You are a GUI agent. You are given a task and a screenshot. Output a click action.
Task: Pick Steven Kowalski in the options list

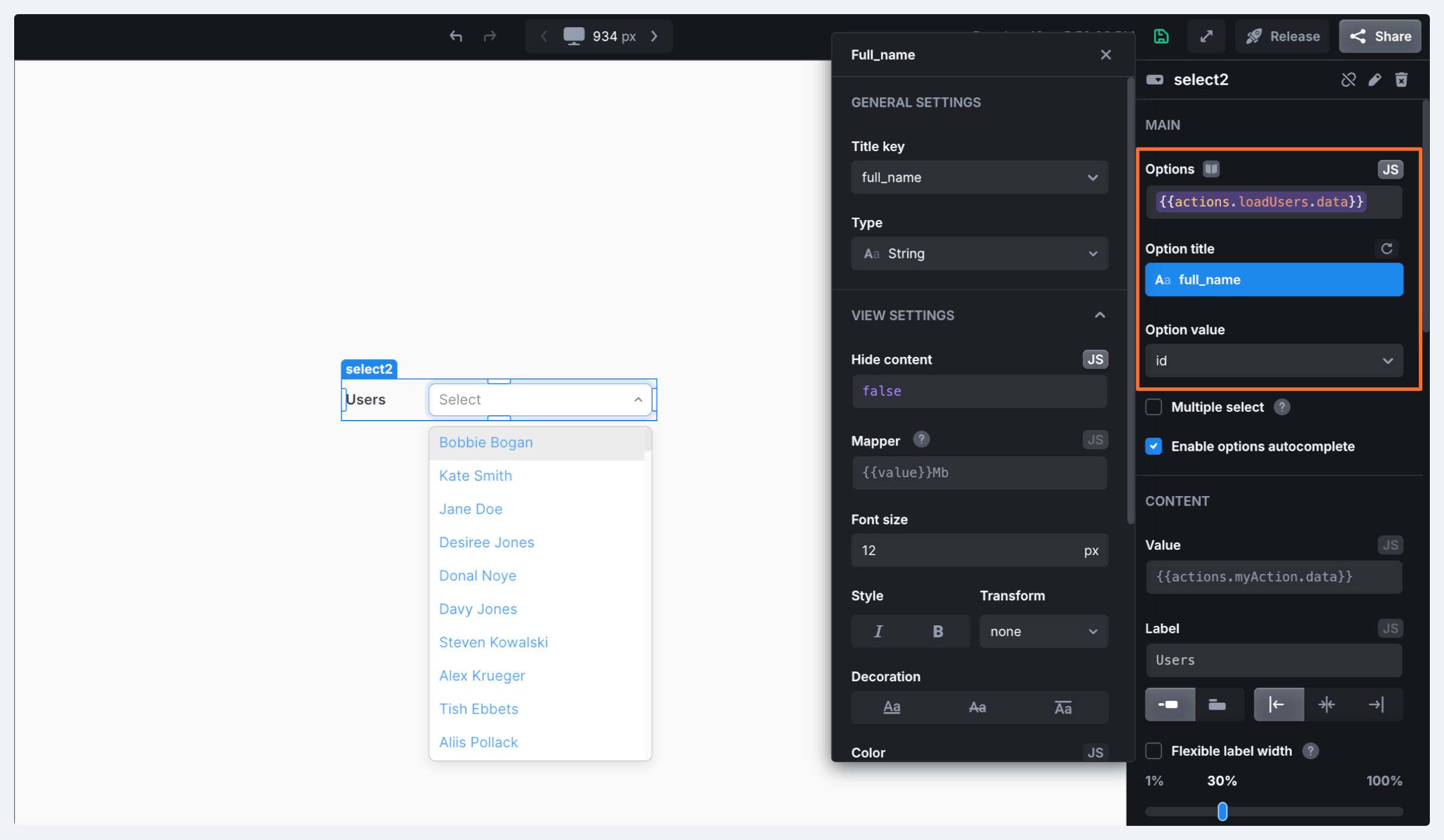coord(493,642)
